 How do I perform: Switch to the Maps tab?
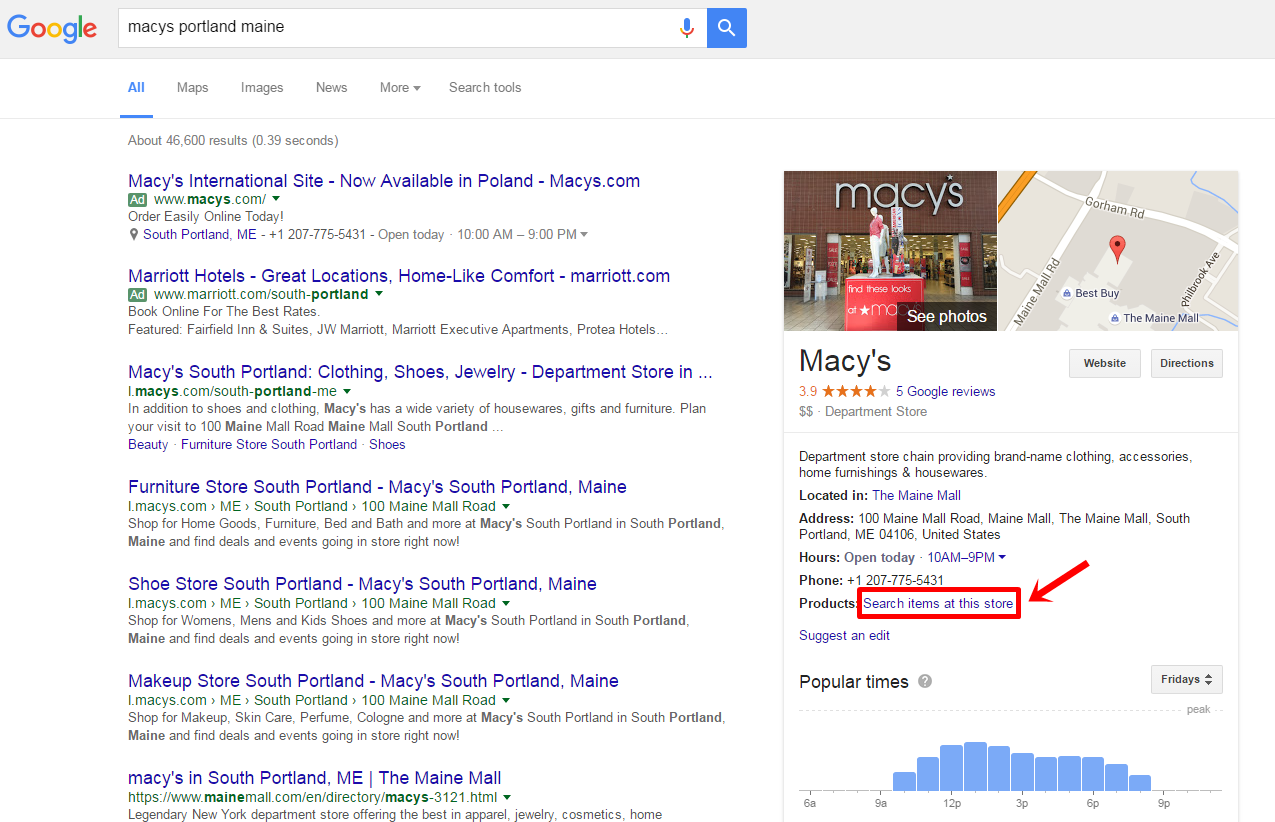click(193, 87)
